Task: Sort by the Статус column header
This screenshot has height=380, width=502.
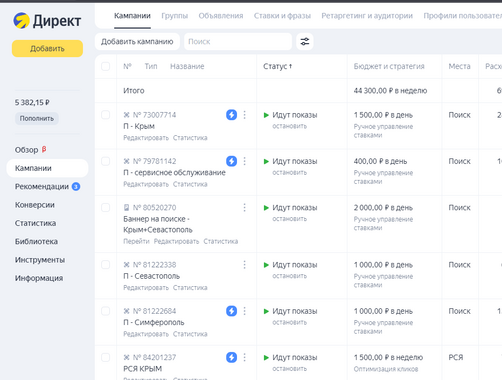Action: pyautogui.click(x=277, y=66)
